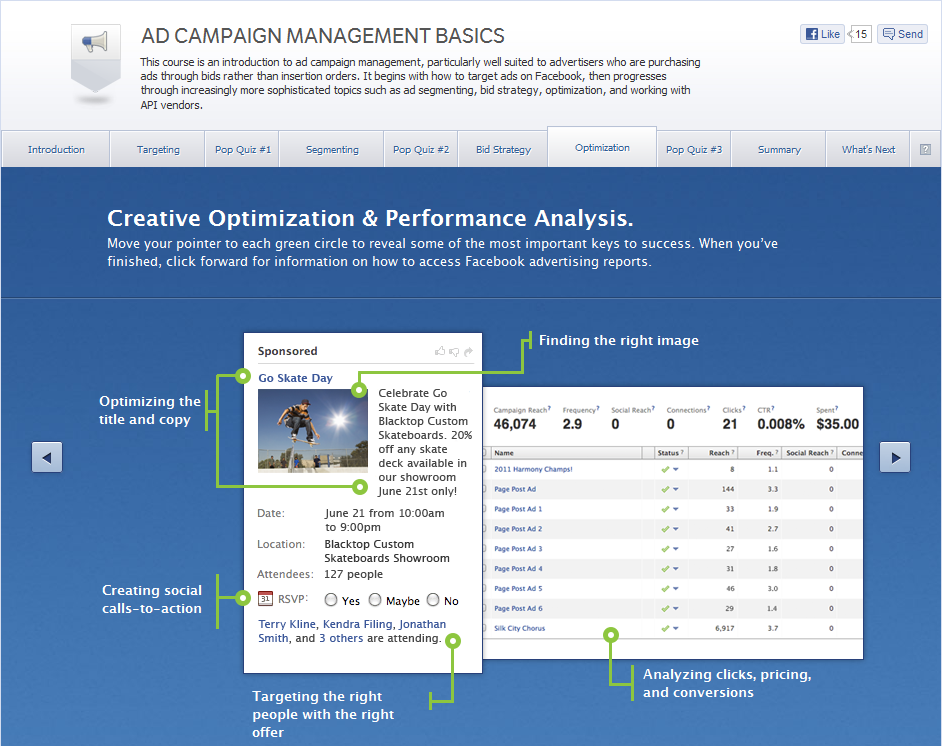Open status dropdown in the 144-reach row
The width and height of the screenshot is (942, 746).
(676, 490)
